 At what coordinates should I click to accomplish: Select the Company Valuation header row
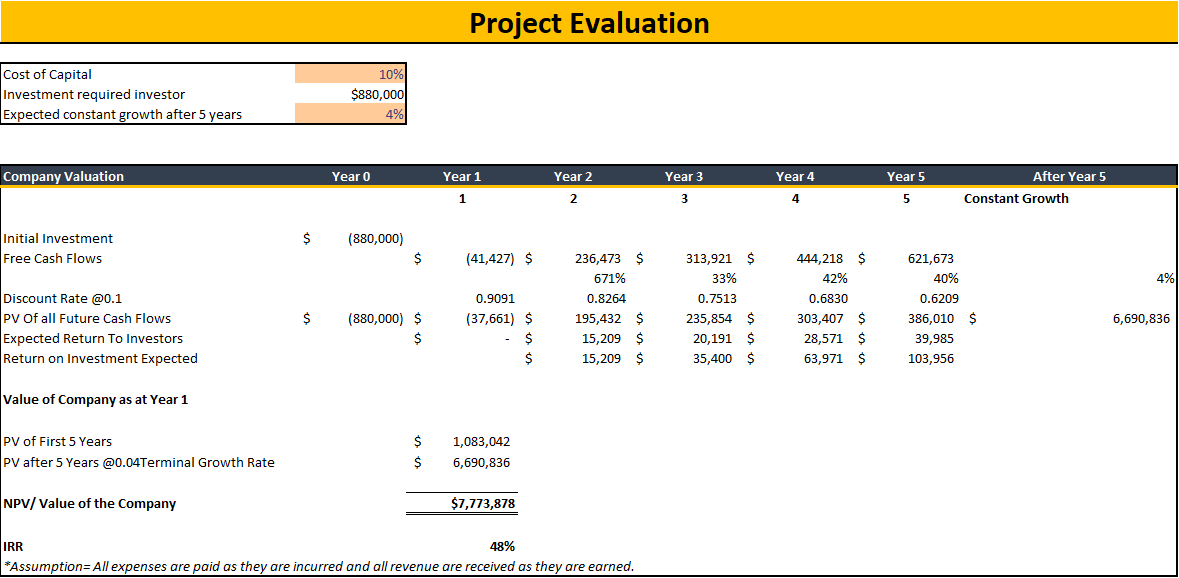[60, 176]
